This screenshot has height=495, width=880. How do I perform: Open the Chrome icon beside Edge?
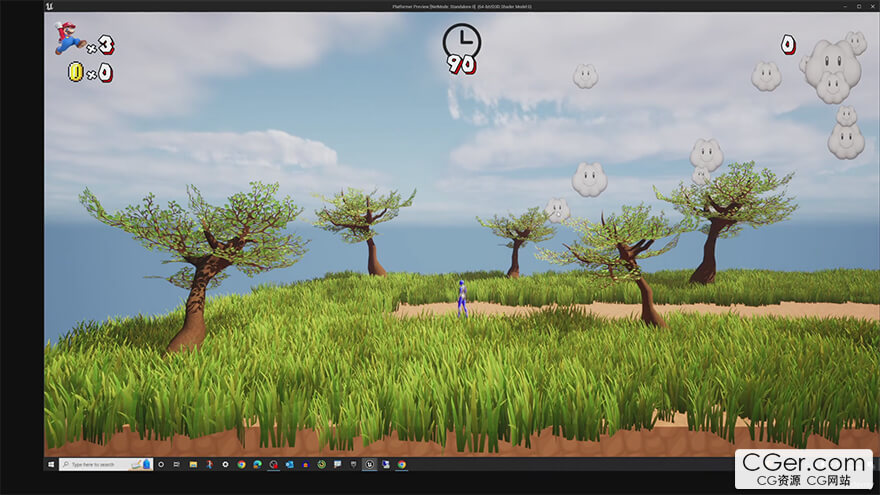pyautogui.click(x=241, y=465)
